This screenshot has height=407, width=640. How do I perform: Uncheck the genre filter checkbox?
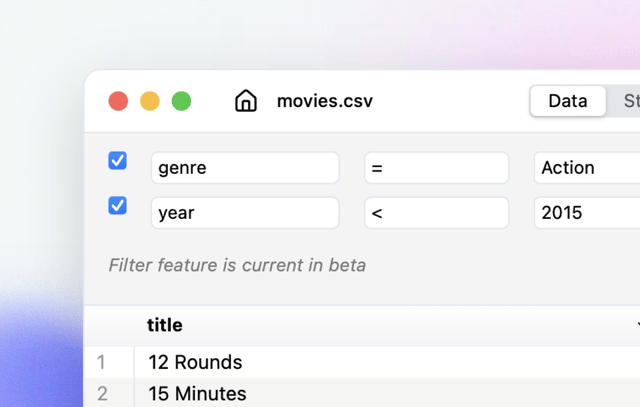point(118,160)
